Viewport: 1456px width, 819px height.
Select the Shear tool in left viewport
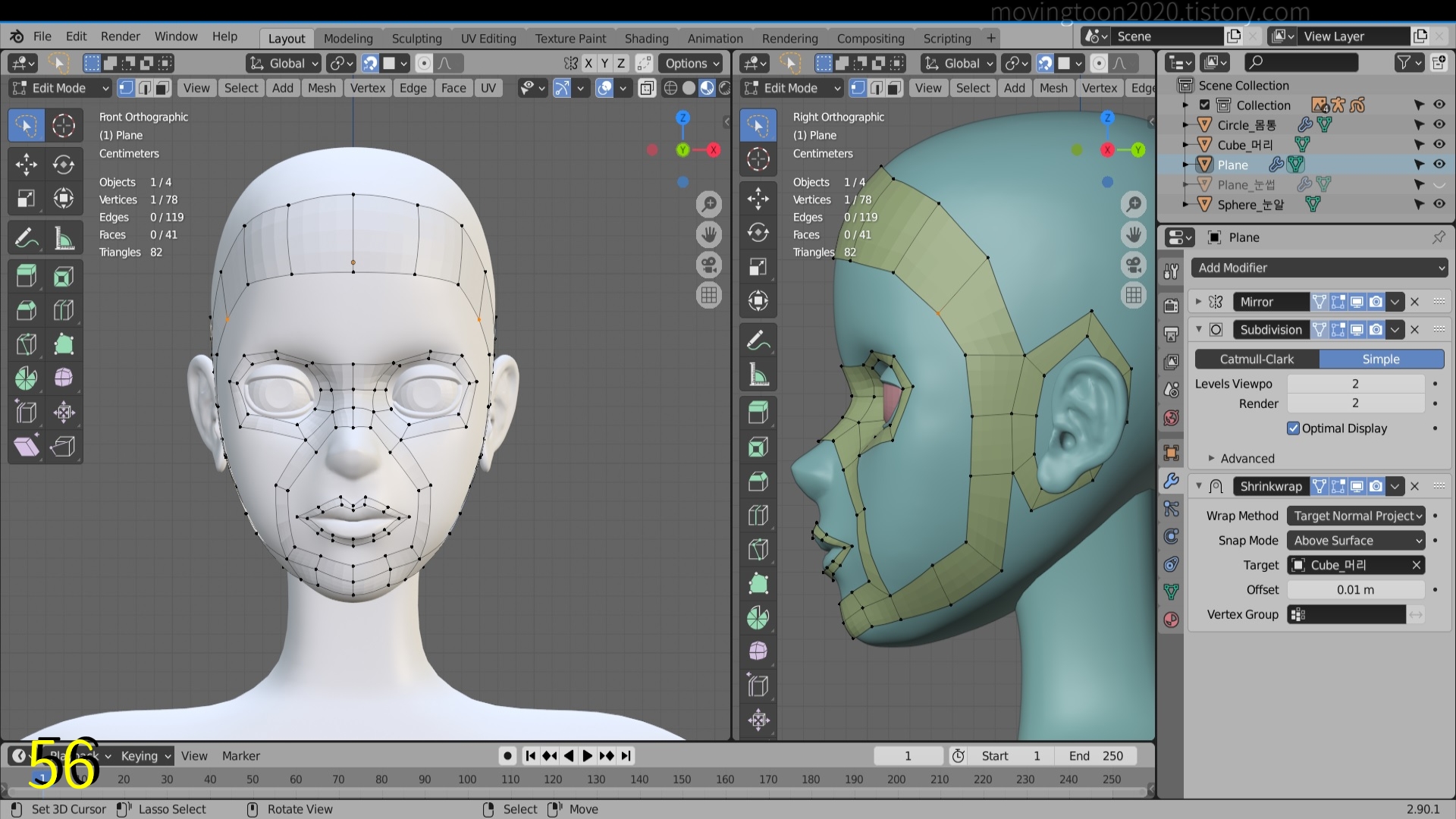click(x=27, y=446)
